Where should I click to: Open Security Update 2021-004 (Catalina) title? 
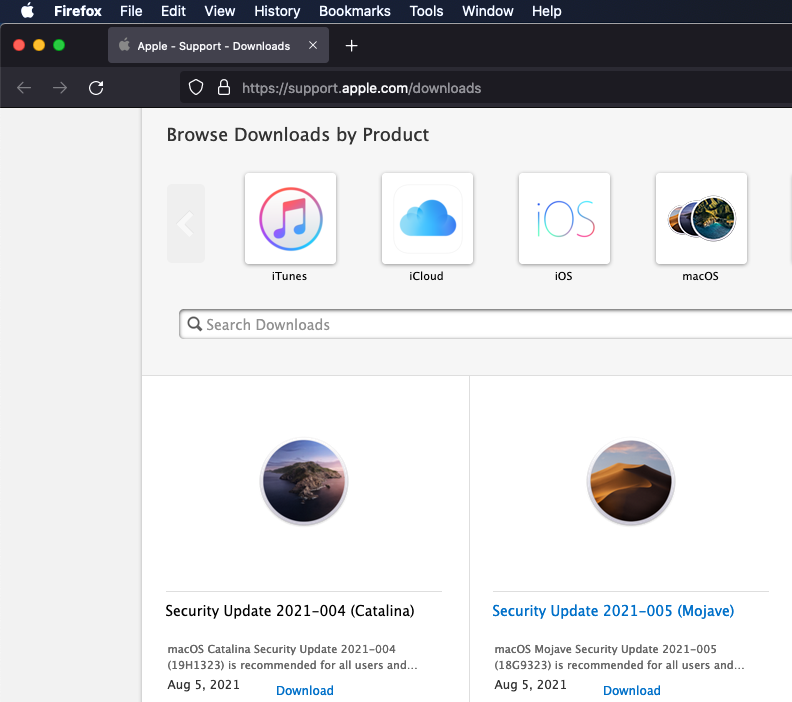[x=290, y=611]
